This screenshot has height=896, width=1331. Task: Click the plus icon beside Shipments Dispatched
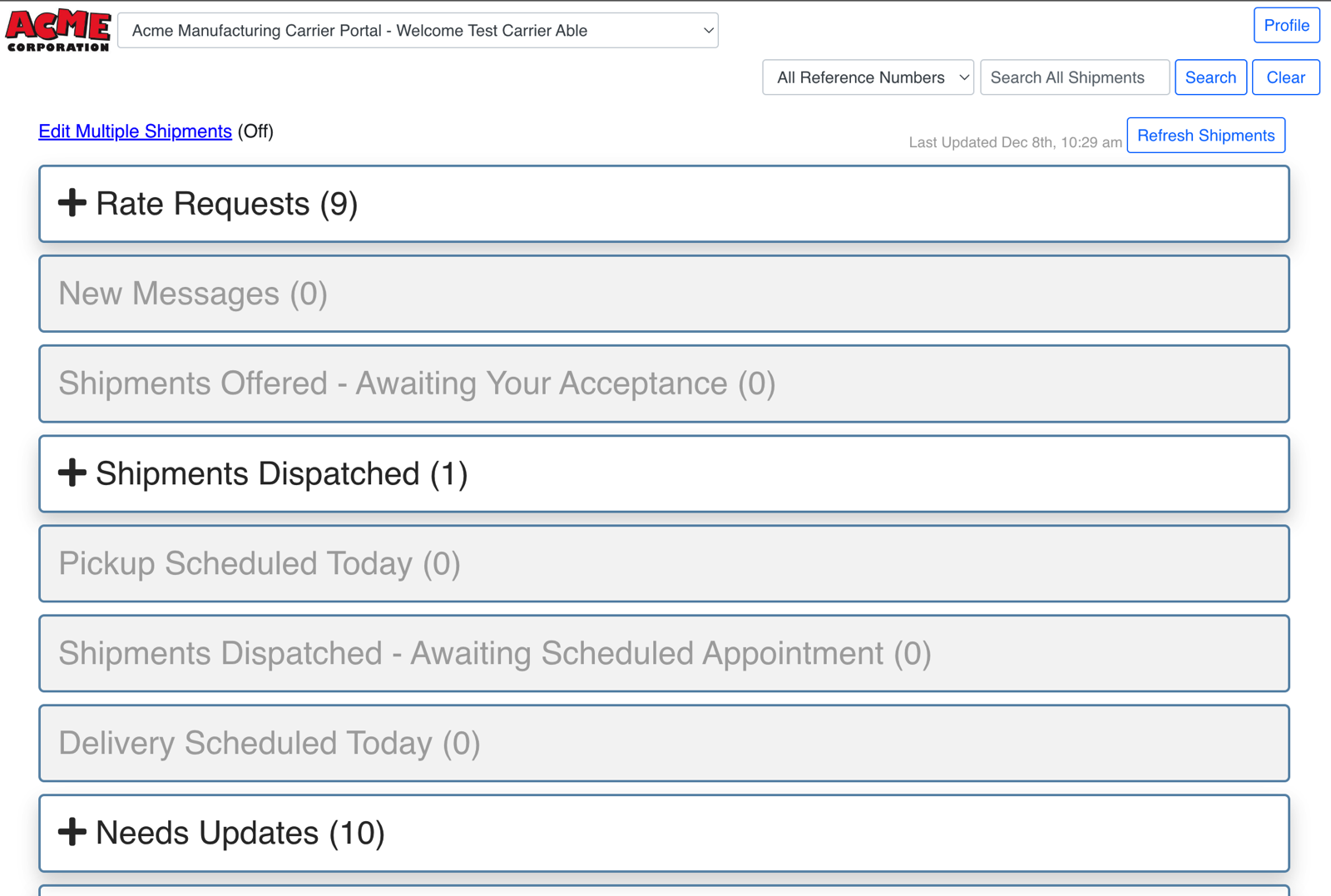[x=72, y=473]
